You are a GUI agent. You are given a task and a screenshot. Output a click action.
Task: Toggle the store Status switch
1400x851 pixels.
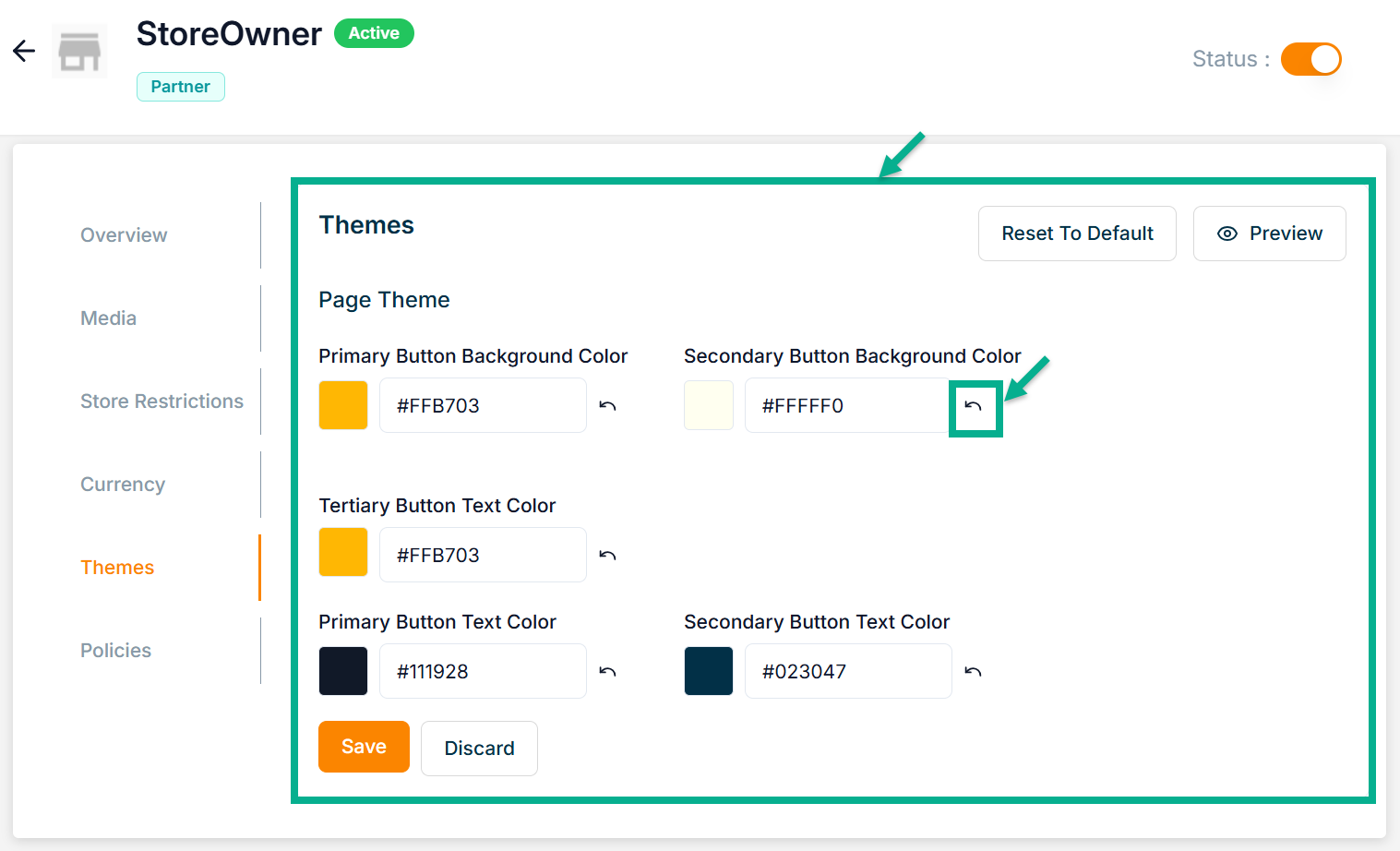[x=1310, y=59]
